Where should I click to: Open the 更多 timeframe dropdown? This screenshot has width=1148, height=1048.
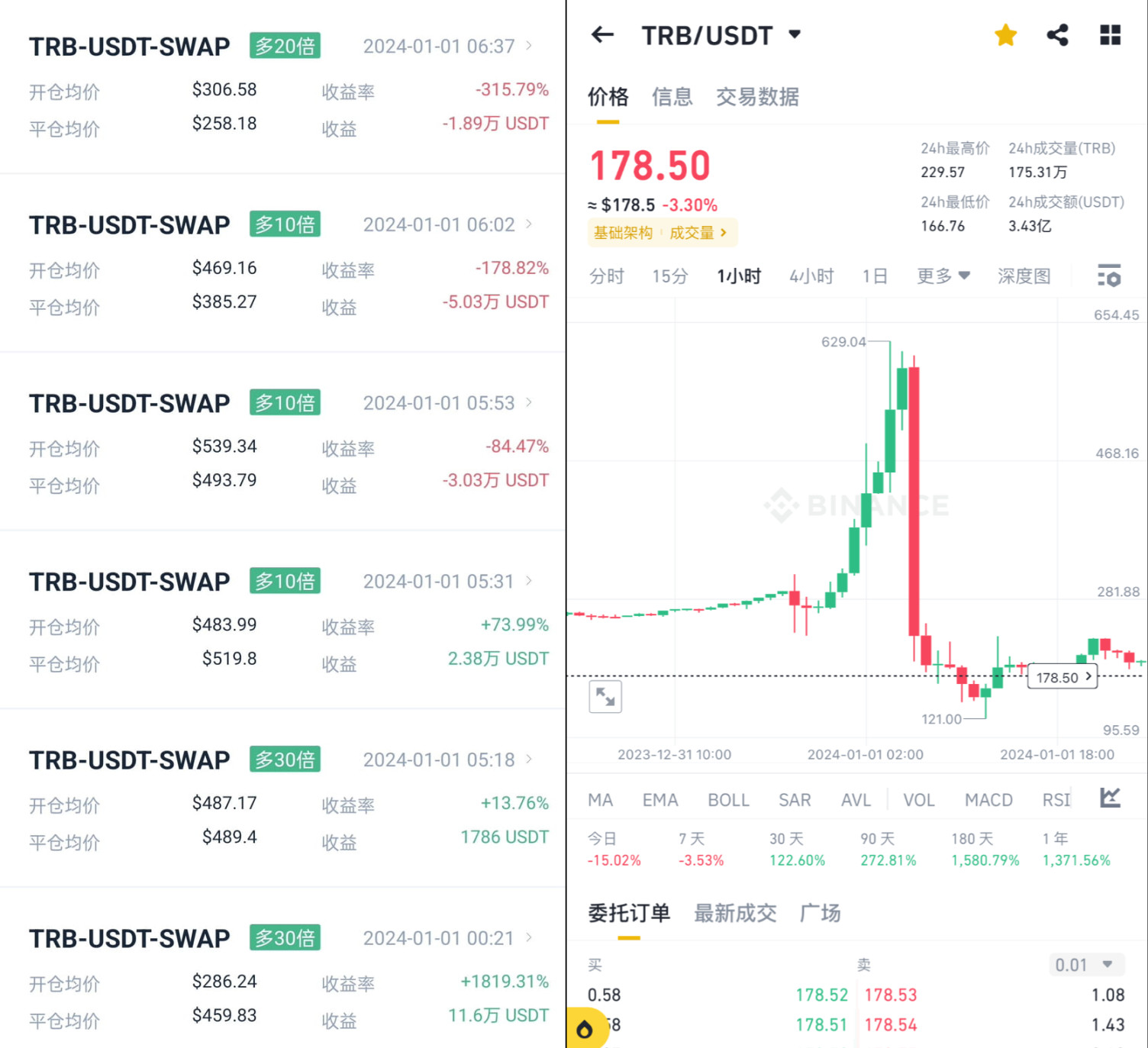pos(943,276)
